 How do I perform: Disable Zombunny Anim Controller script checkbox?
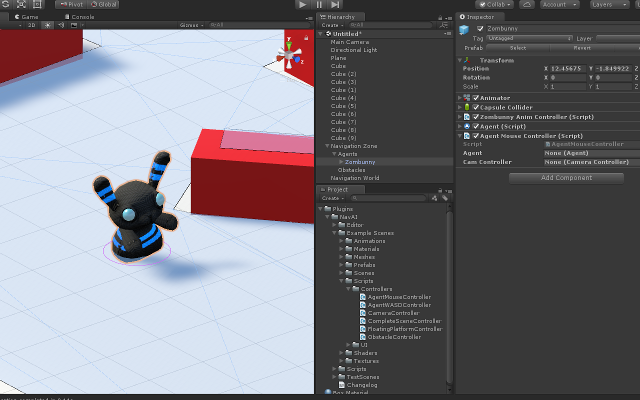[476, 117]
